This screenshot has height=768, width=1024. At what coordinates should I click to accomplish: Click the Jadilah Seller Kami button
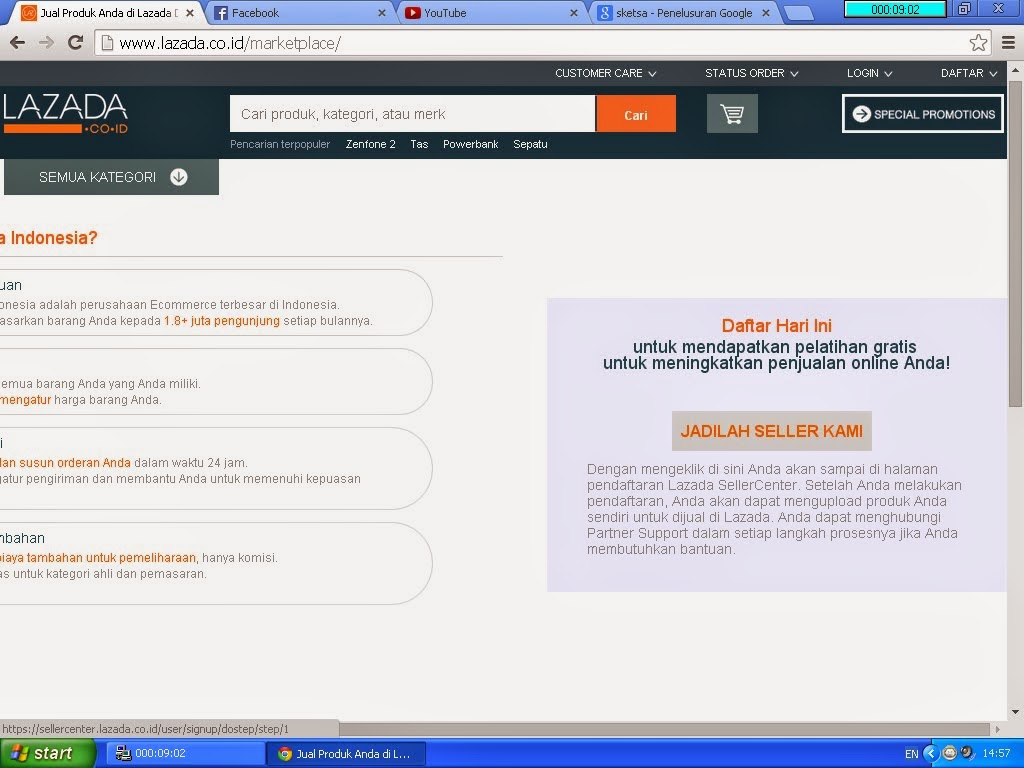771,431
